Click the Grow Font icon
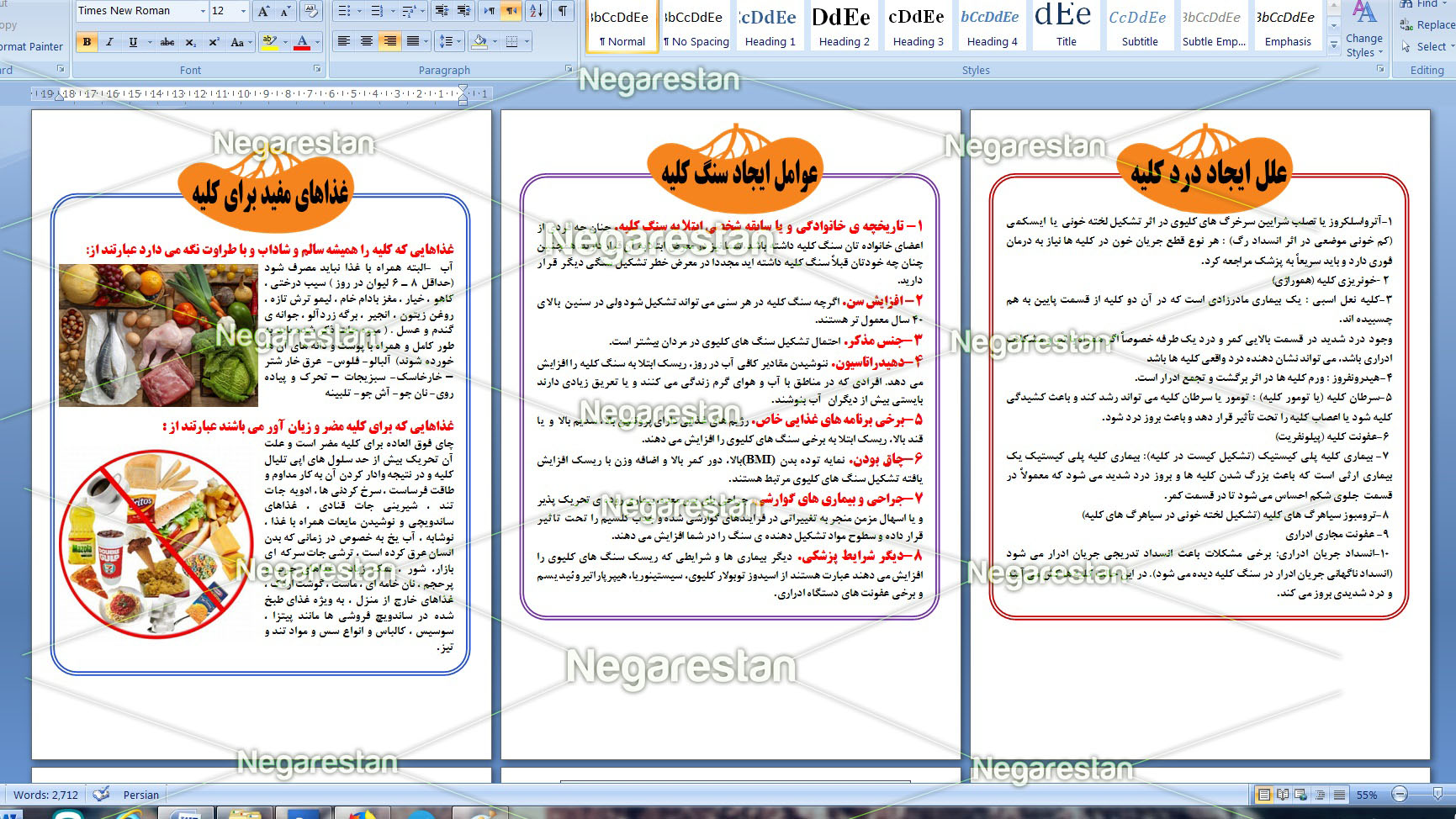The image size is (1456, 819). click(x=264, y=11)
